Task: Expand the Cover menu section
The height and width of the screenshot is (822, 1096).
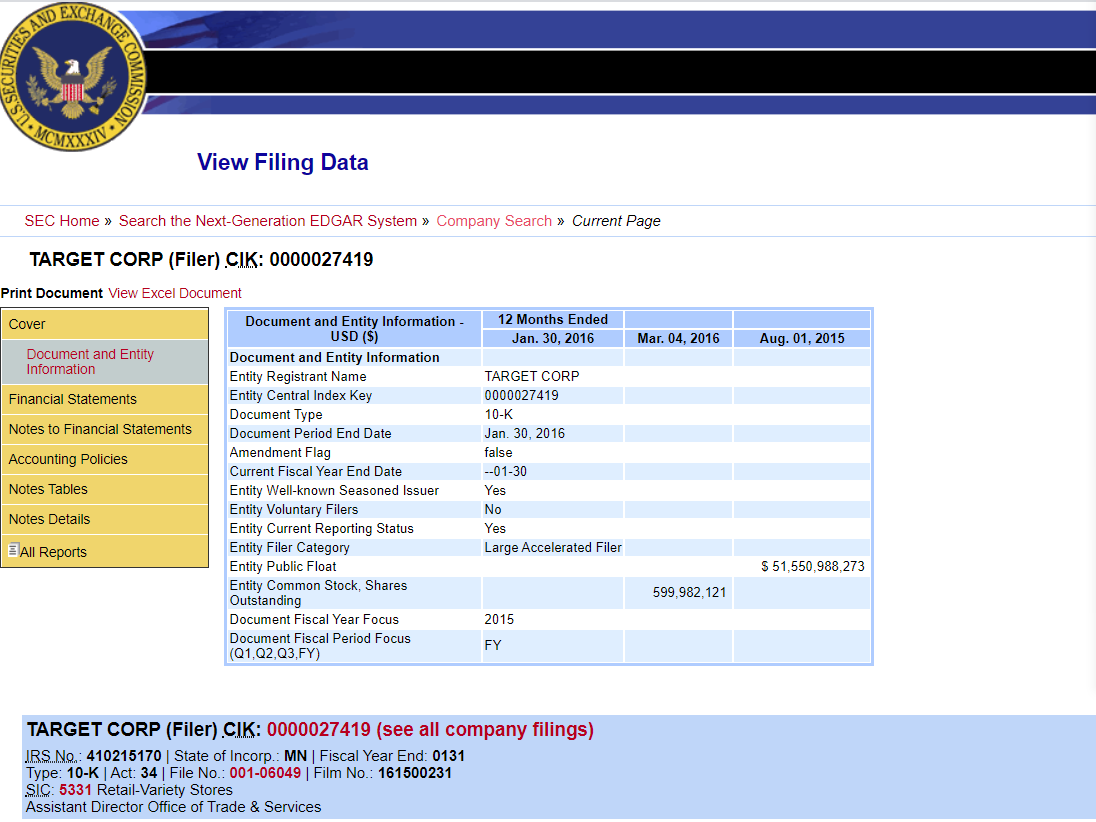Action: 105,324
